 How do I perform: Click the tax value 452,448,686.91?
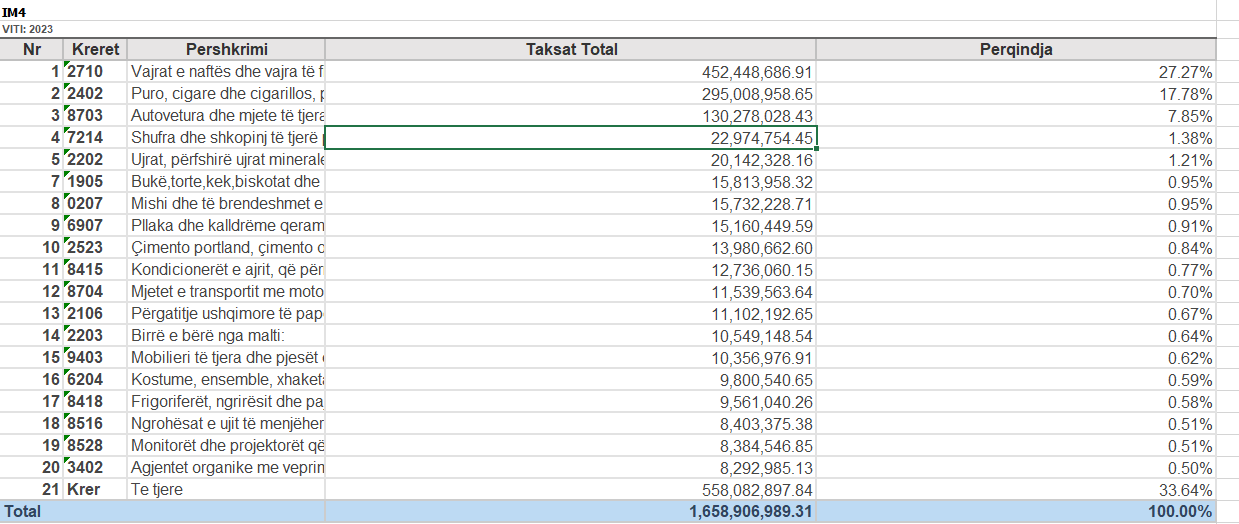tap(742, 72)
